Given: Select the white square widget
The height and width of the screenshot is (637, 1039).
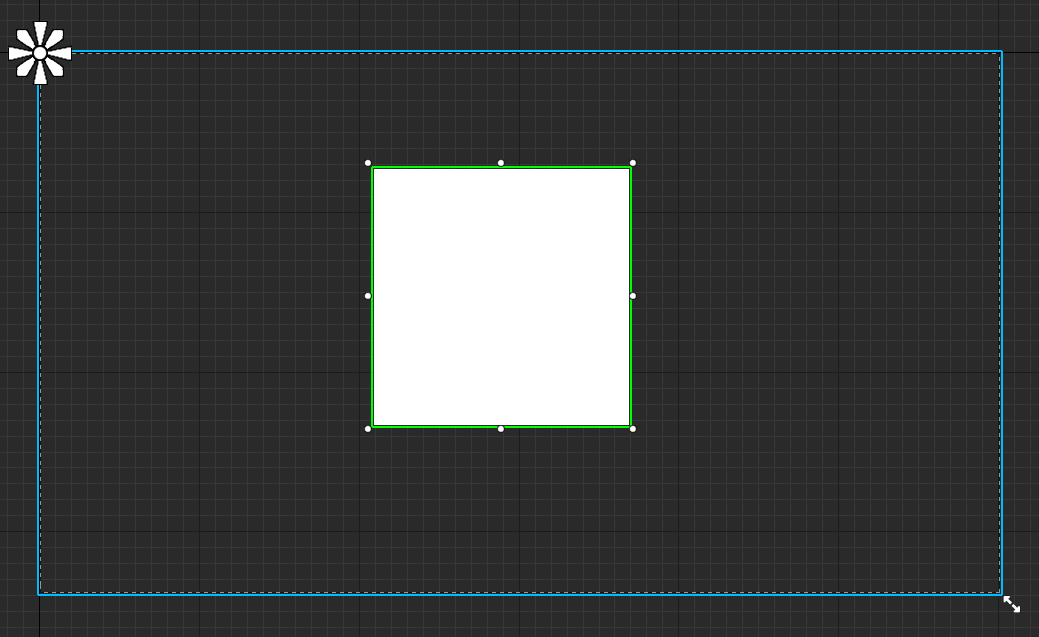Looking at the screenshot, I should point(501,296).
